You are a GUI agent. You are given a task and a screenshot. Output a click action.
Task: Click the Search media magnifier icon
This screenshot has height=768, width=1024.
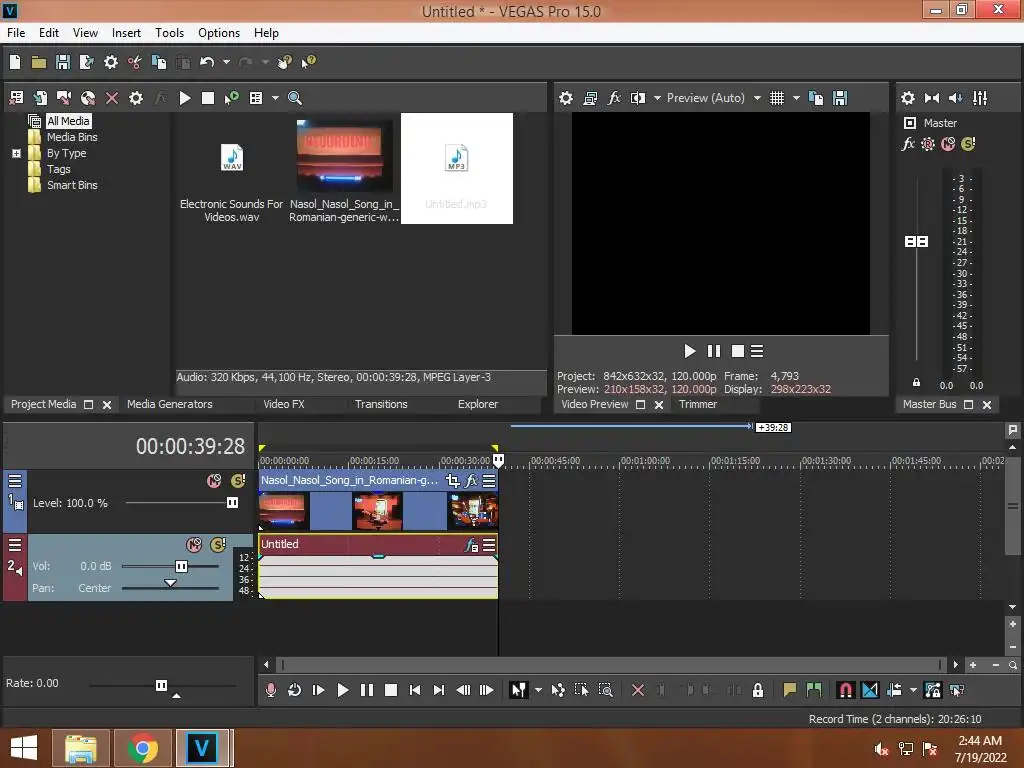coord(295,98)
